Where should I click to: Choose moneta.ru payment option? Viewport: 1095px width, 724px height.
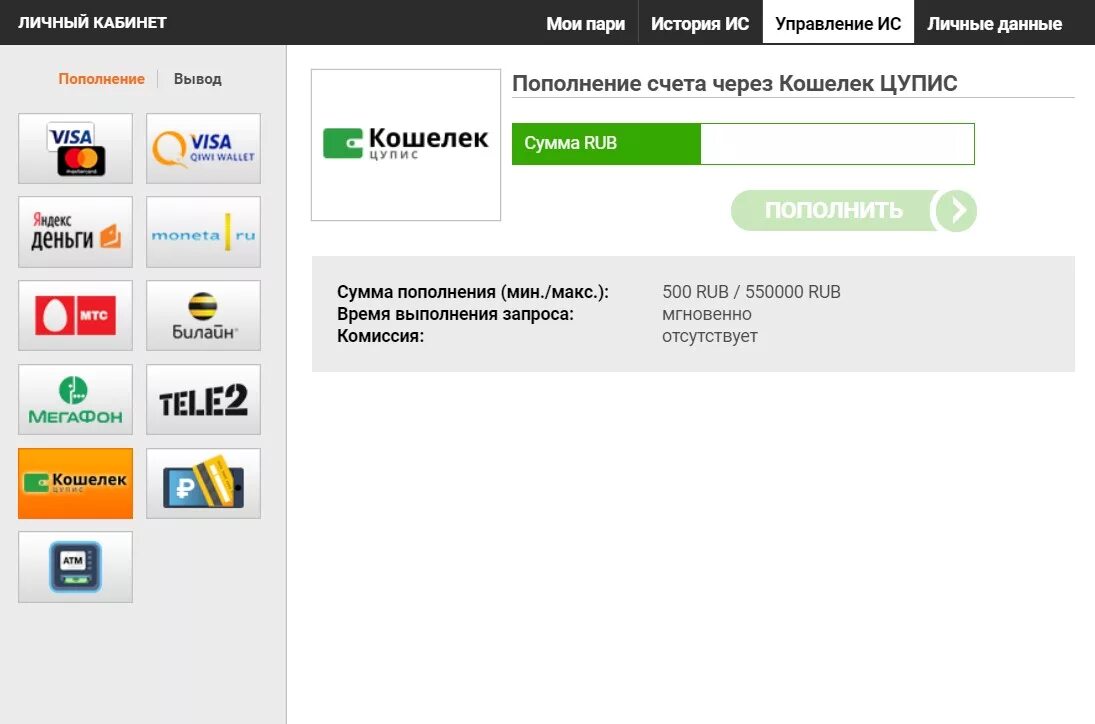pos(203,232)
